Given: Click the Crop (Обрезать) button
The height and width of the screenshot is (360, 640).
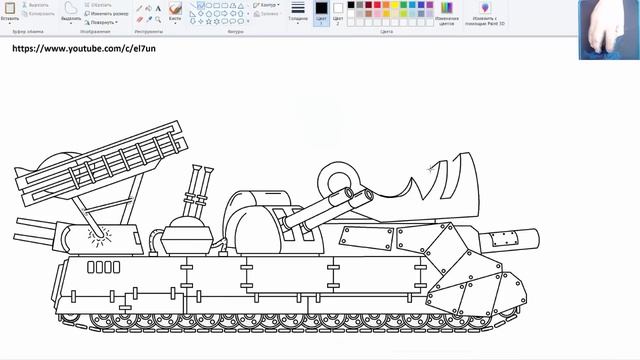Looking at the screenshot, I should [98, 5].
